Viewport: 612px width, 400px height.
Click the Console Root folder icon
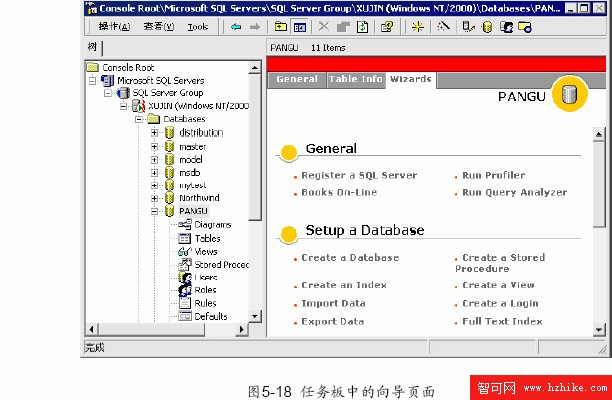pos(93,67)
